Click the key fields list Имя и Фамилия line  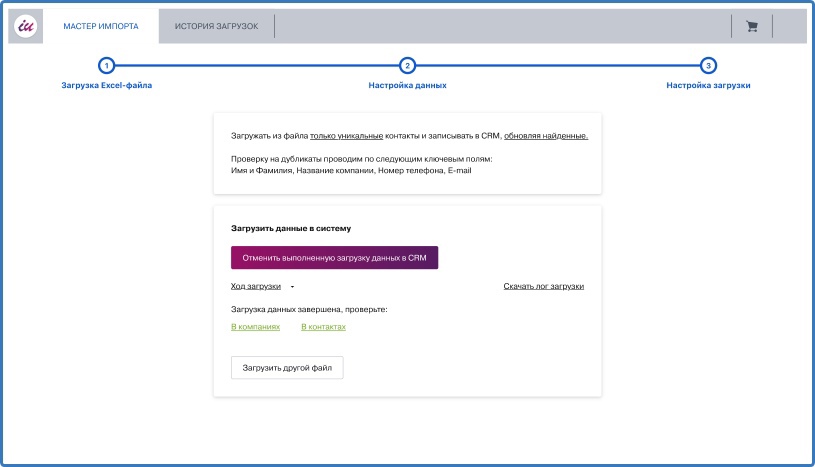[x=351, y=171]
